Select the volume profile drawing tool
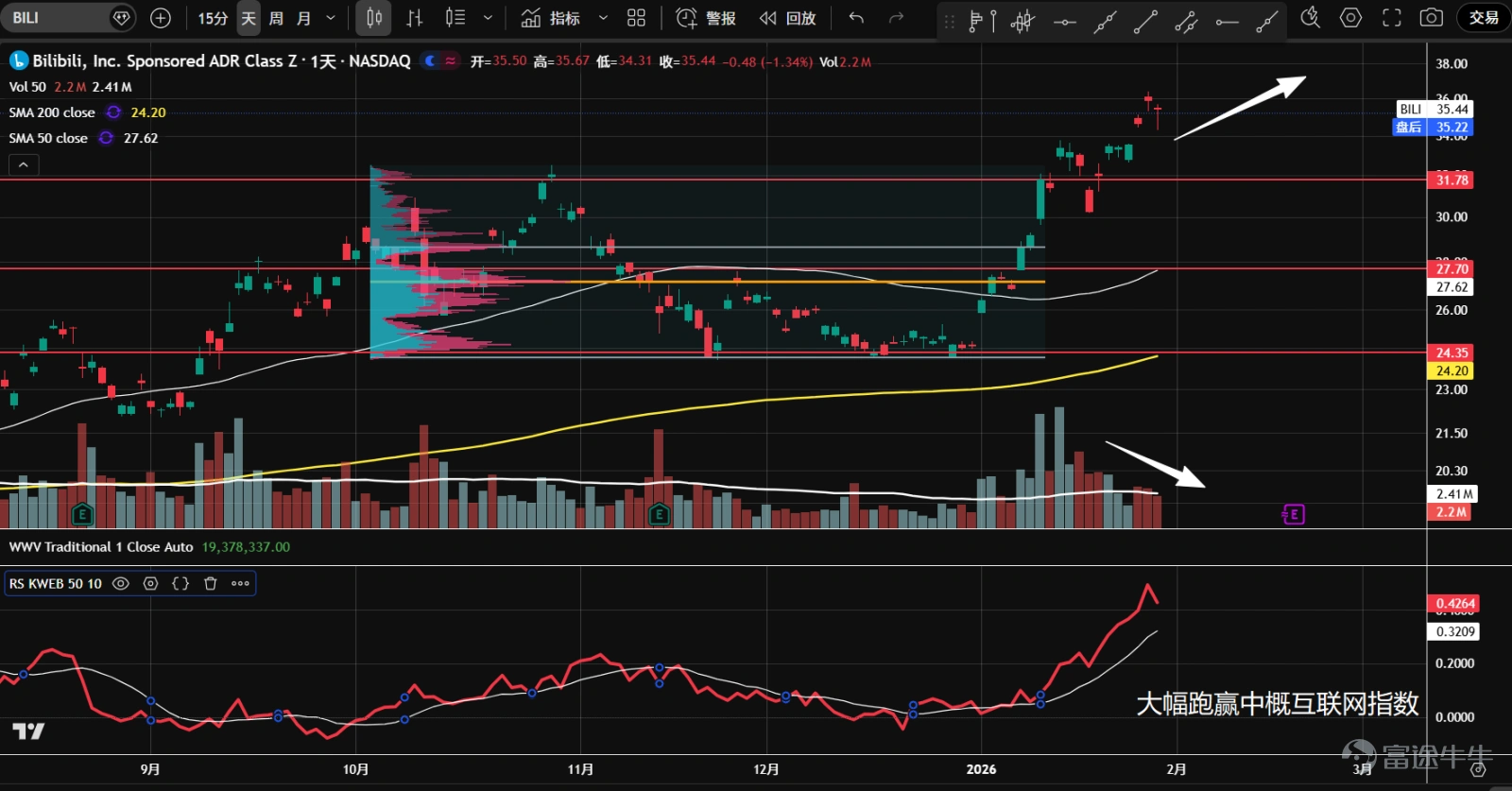1512x791 pixels. (x=982, y=21)
